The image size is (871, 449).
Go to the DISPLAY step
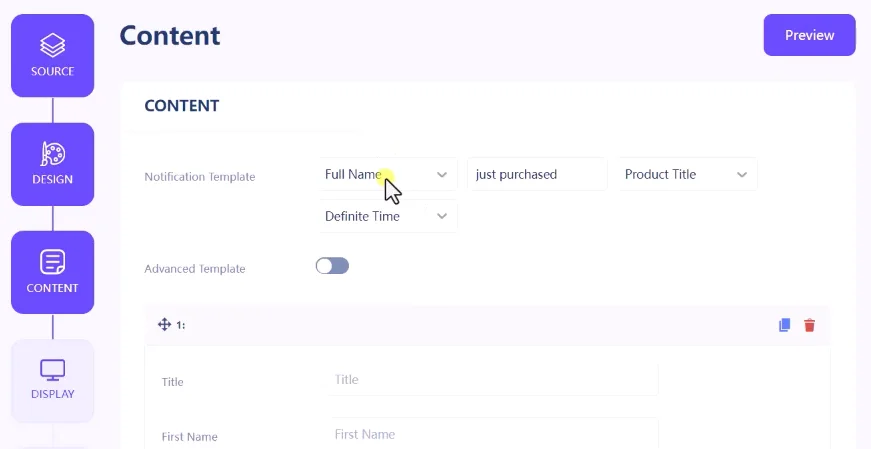pyautogui.click(x=53, y=381)
